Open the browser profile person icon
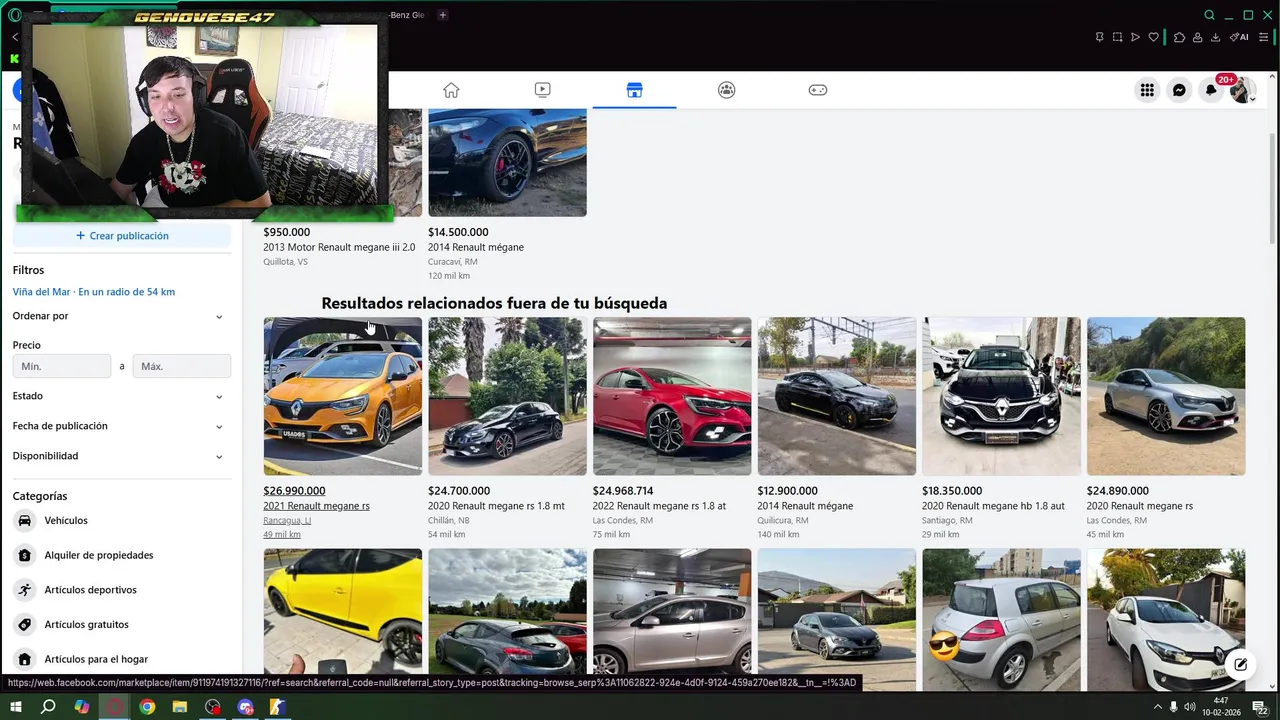Viewport: 1280px width, 720px height. 1197,37
